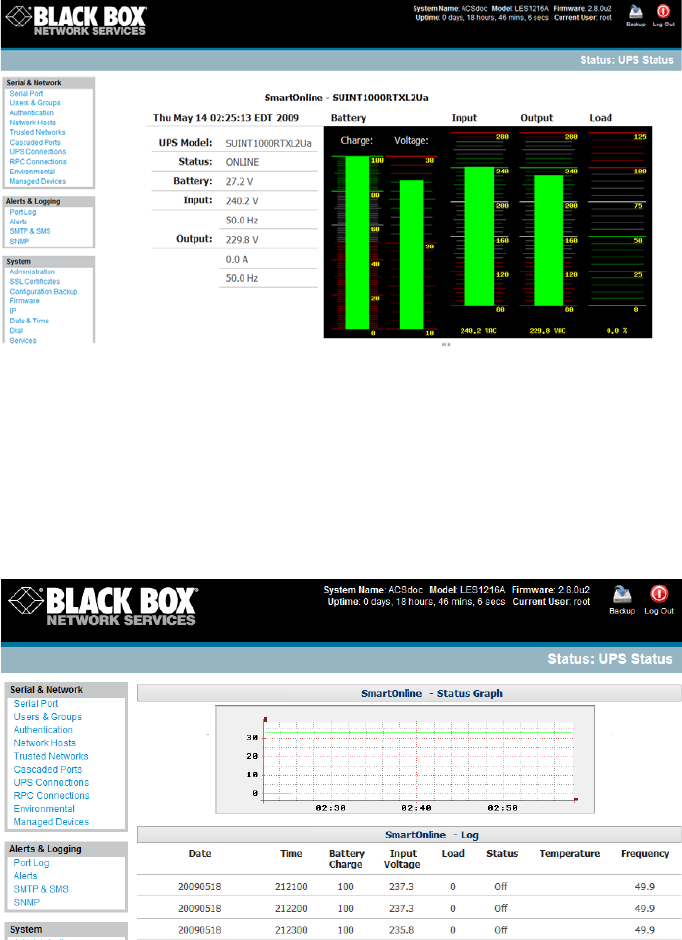Open RPC Connections in upper screenshot sidebar
Screen dimensions: 682x940
point(38,162)
